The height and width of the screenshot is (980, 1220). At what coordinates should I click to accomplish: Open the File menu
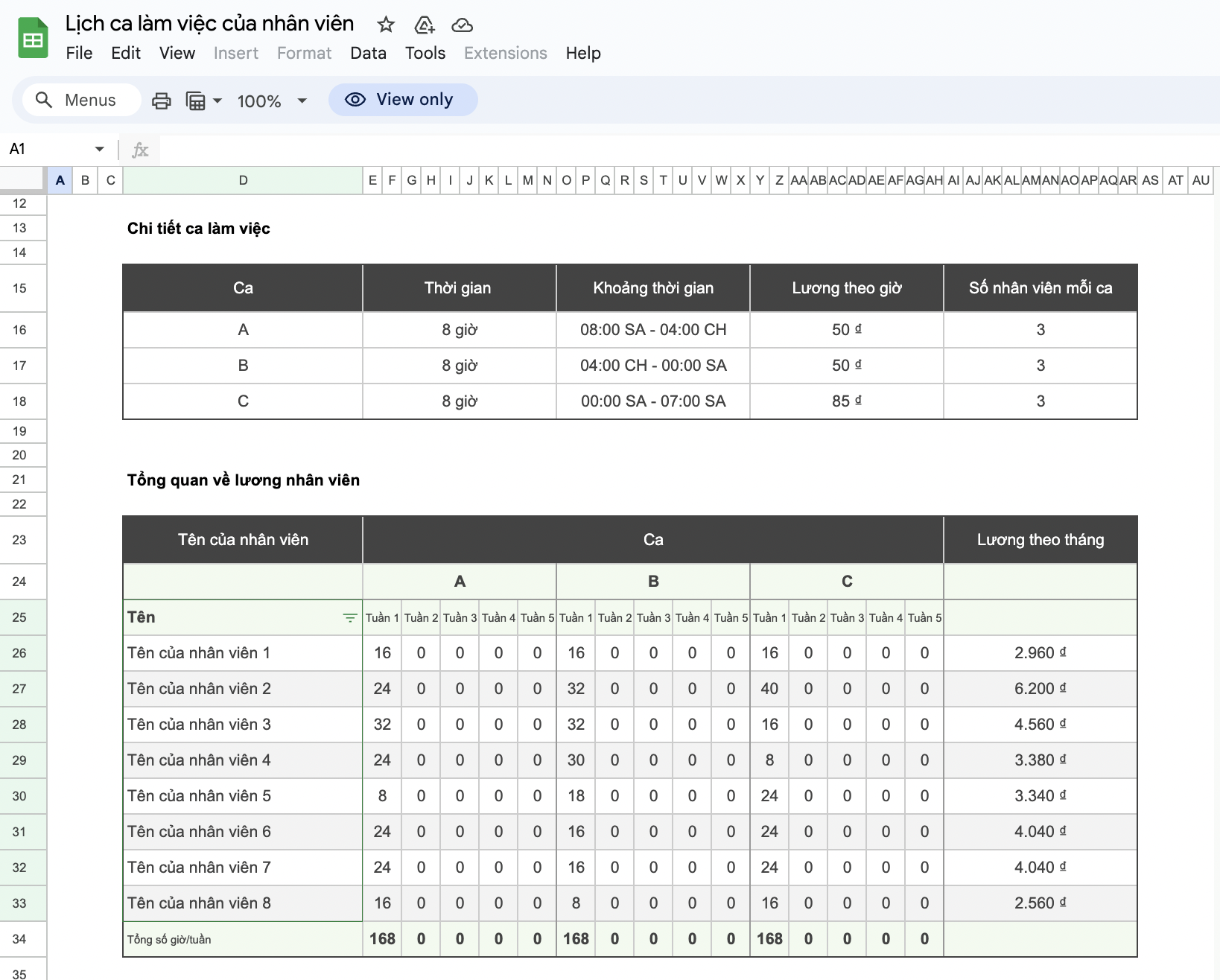pos(79,53)
